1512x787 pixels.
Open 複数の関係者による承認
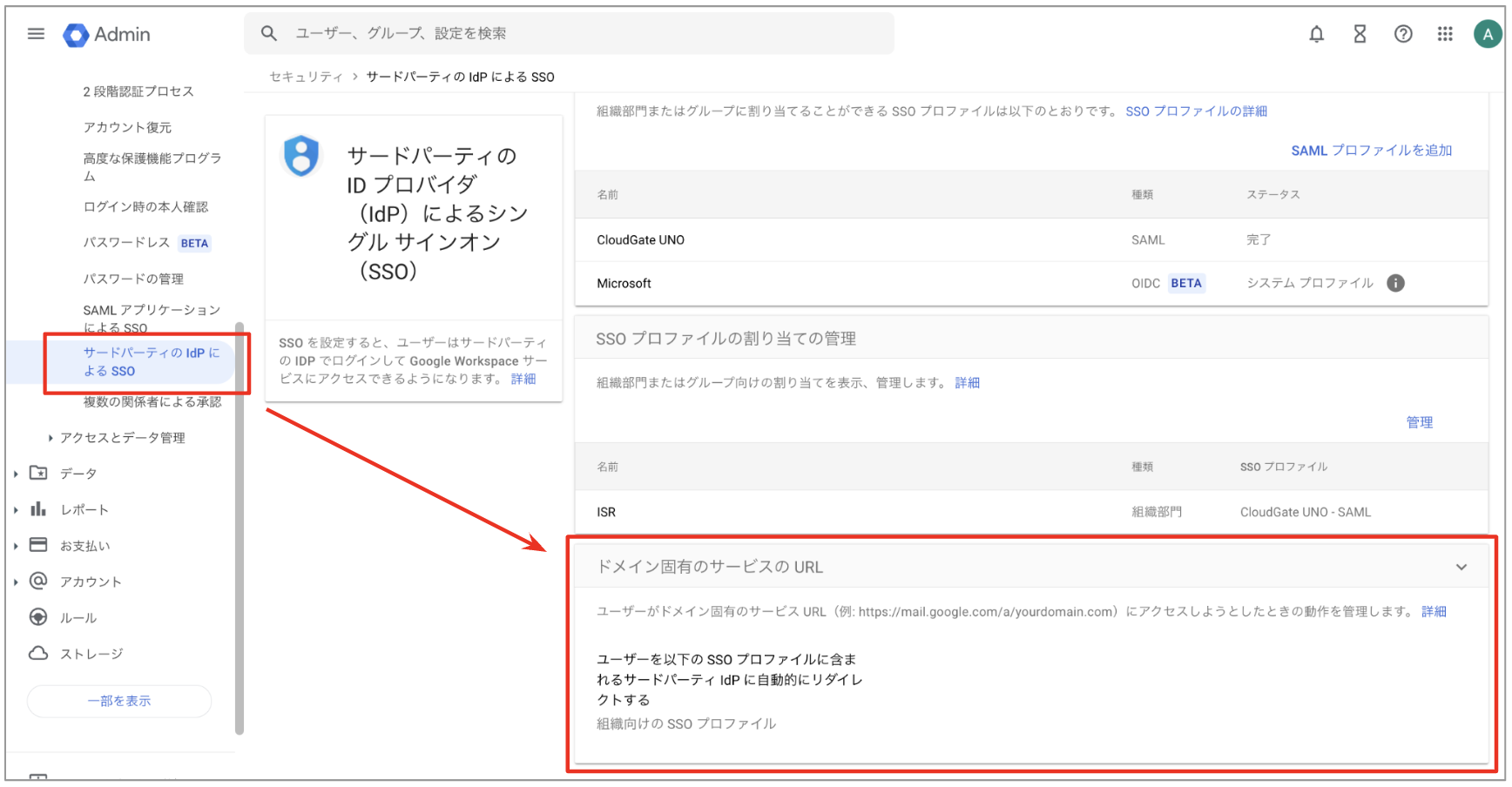pos(152,401)
